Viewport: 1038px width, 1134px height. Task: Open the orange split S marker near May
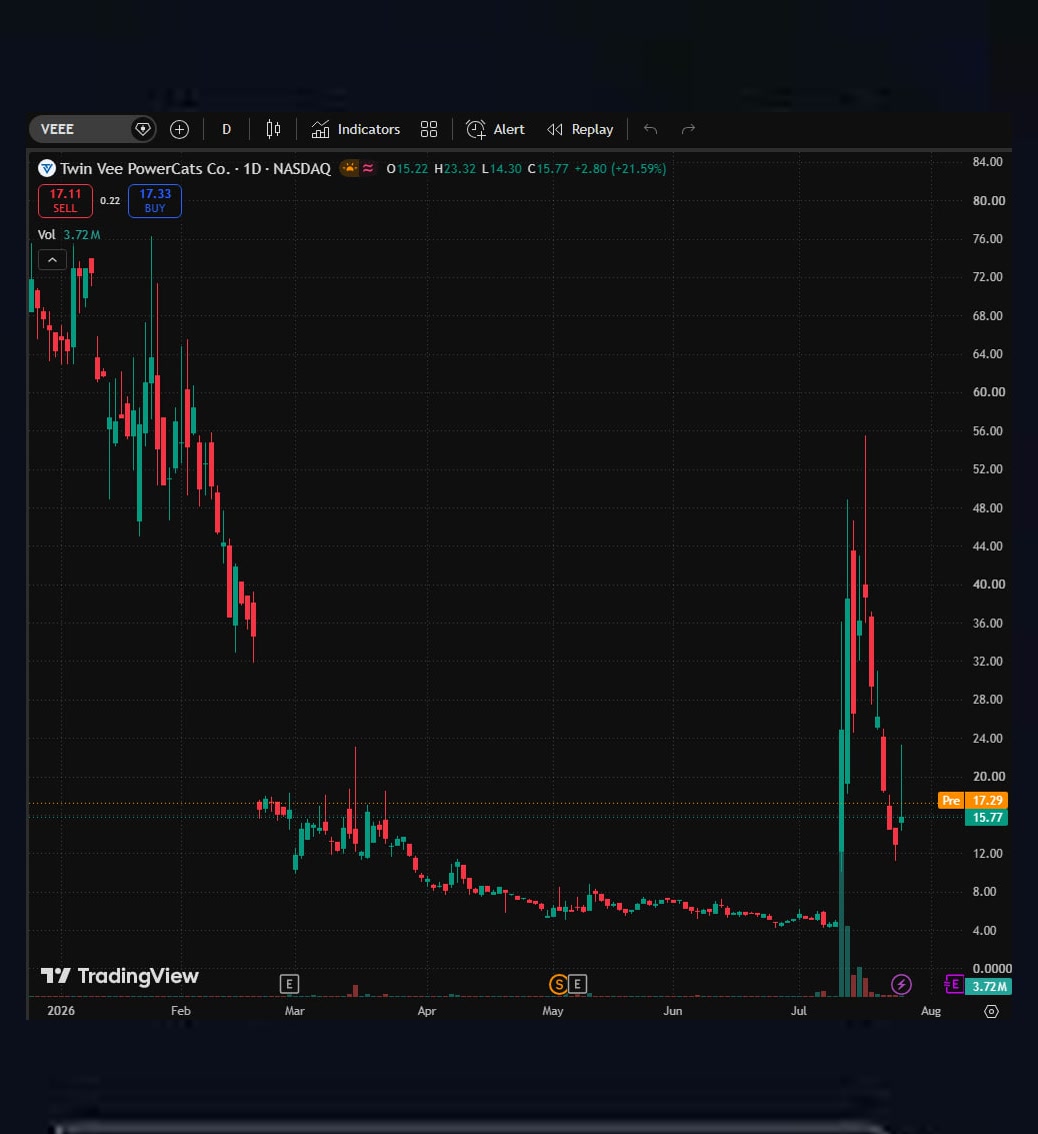tap(558, 984)
